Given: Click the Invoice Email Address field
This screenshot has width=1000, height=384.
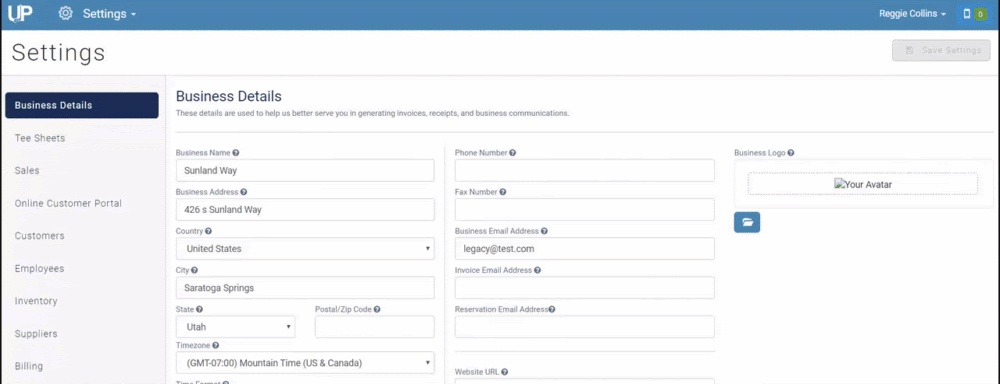Looking at the screenshot, I should 585,288.
